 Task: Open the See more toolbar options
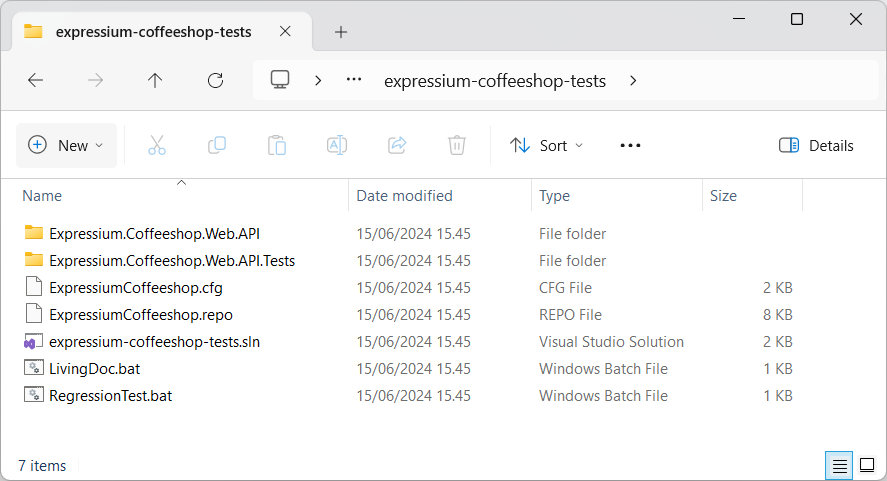[630, 145]
